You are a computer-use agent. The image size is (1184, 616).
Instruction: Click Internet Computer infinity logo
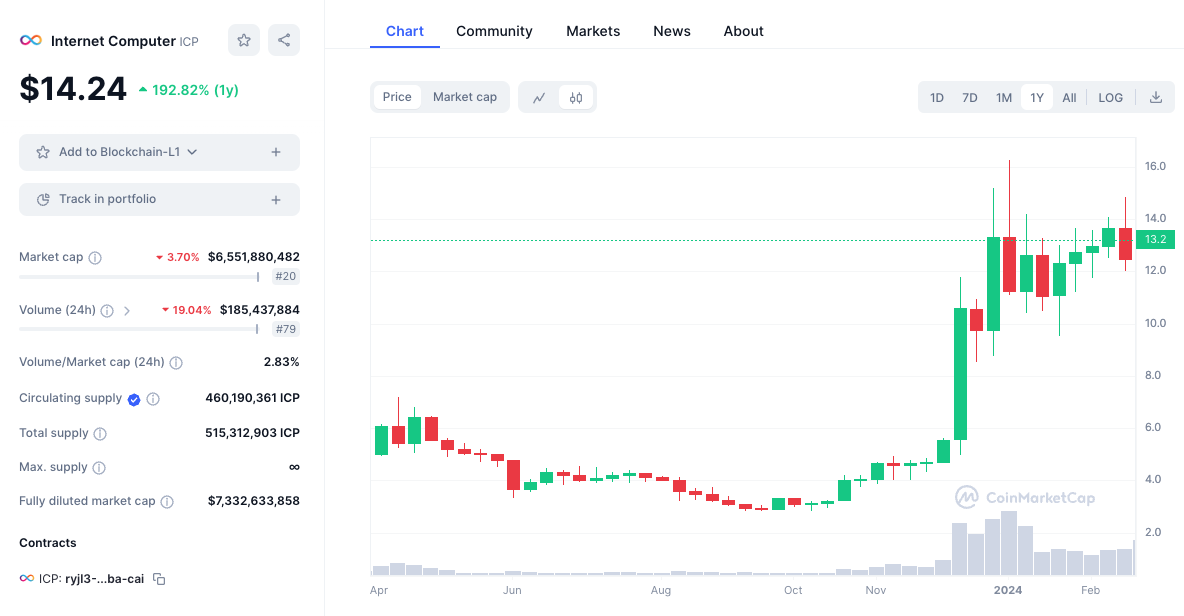(31, 40)
